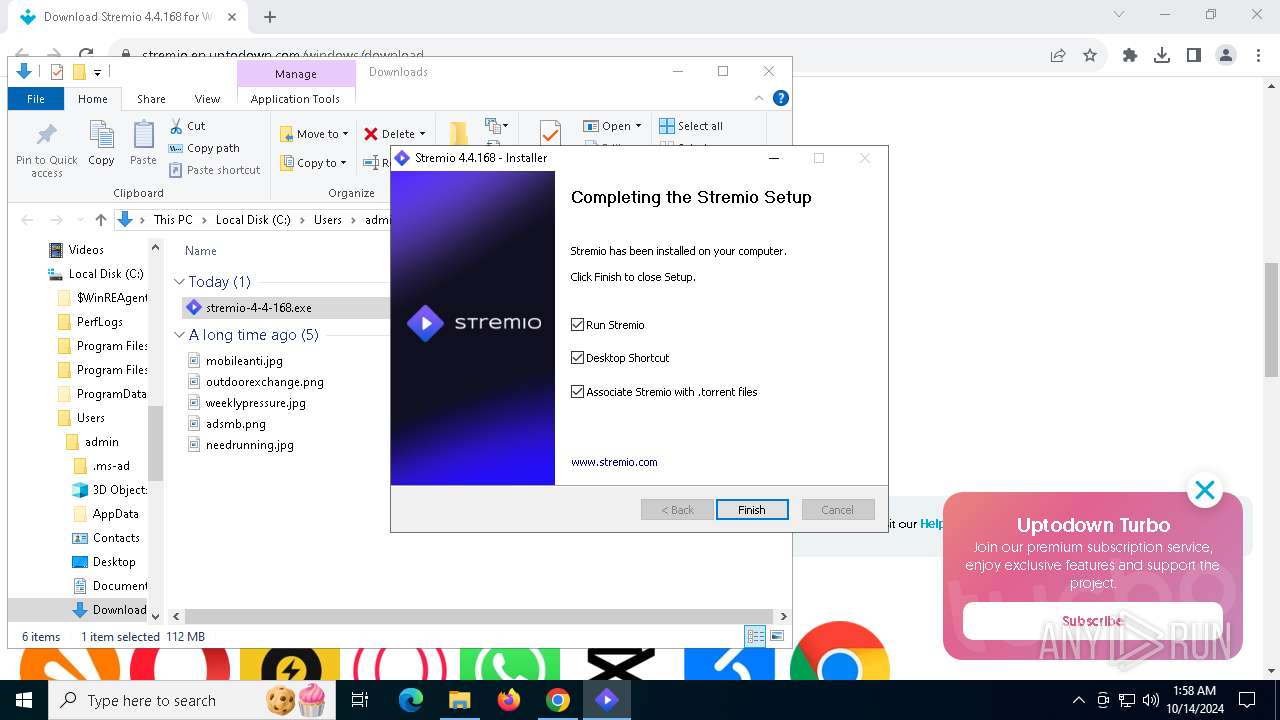The width and height of the screenshot is (1280, 720).
Task: Uncheck the Desktop Shortcut checkbox
Action: 577,358
